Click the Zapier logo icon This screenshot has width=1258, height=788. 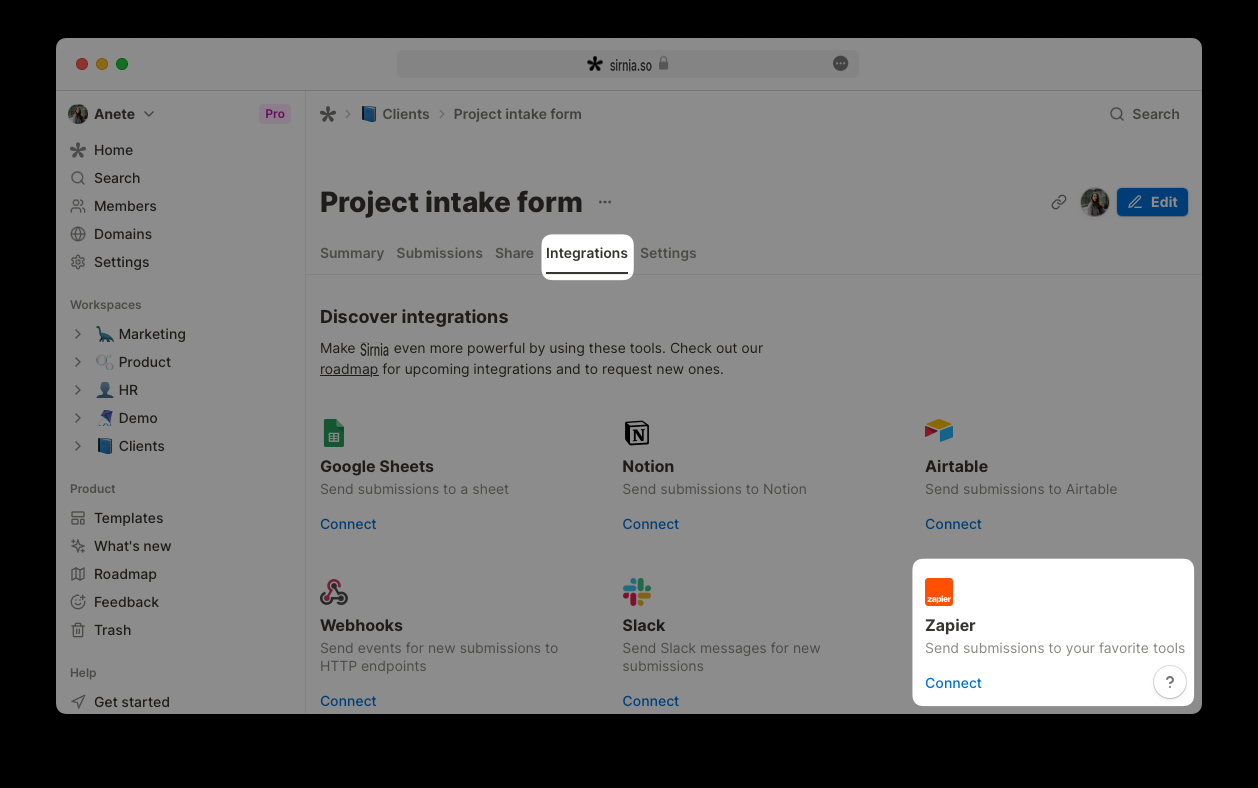point(939,592)
